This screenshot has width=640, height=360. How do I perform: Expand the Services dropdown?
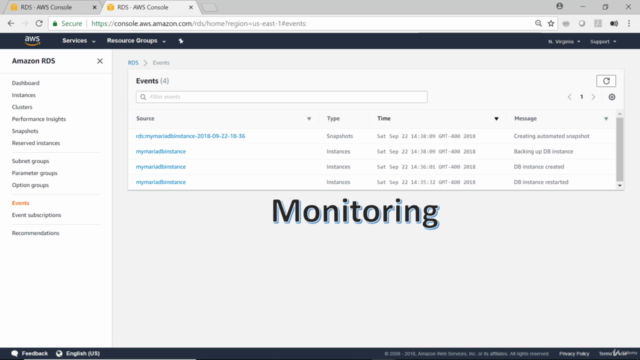(x=79, y=41)
